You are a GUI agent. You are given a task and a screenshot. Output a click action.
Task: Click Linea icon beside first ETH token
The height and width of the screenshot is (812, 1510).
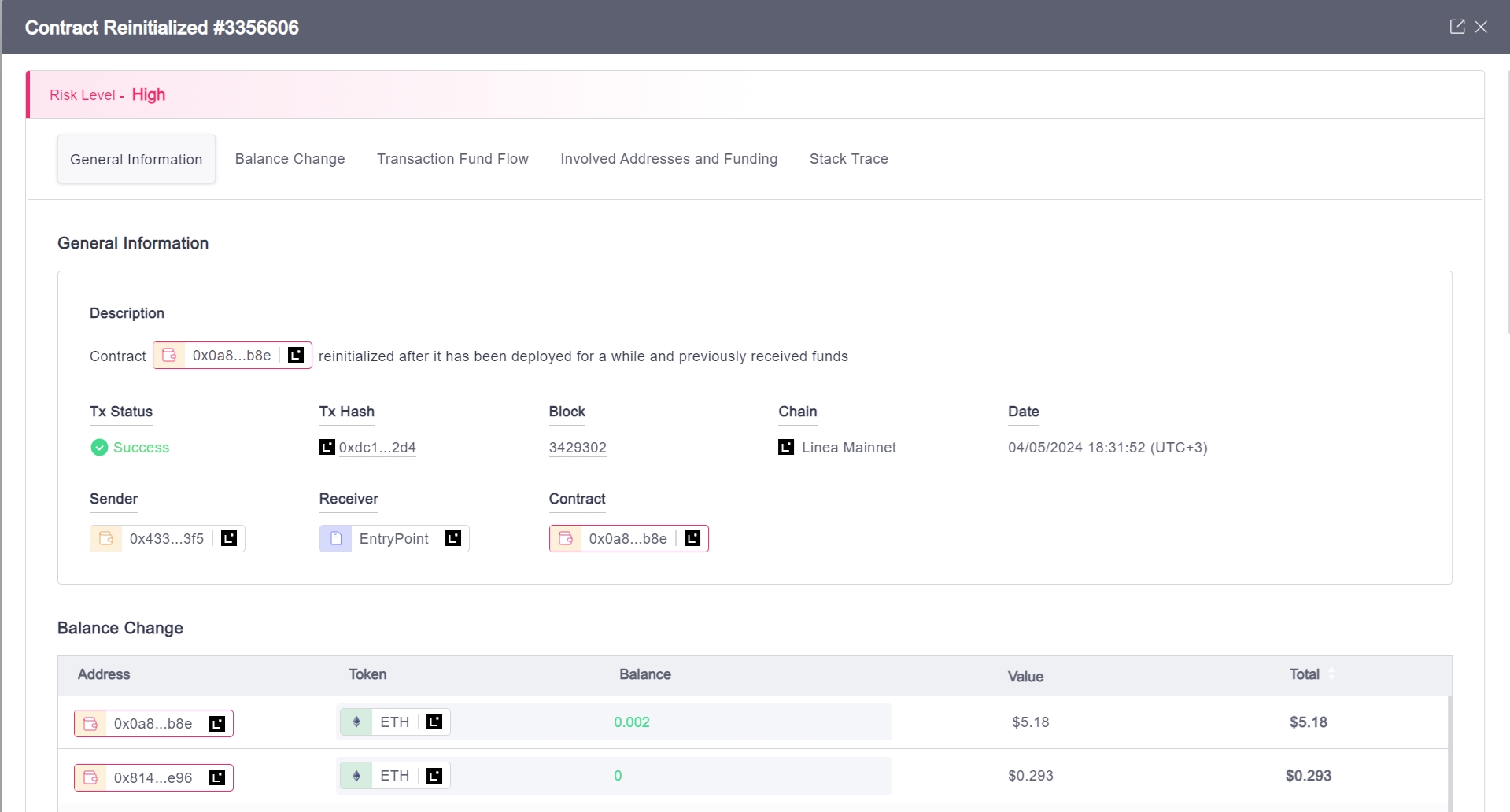[x=434, y=722]
